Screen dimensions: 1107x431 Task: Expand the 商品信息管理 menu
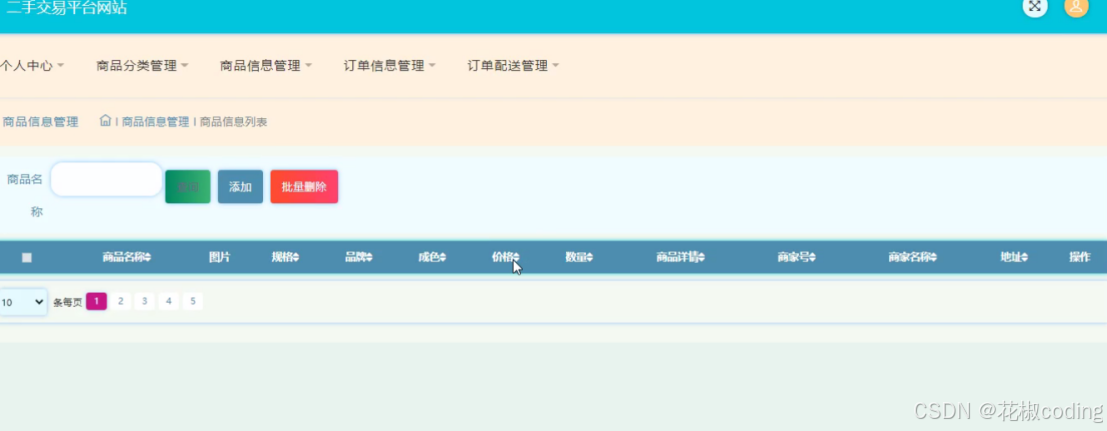[265, 66]
